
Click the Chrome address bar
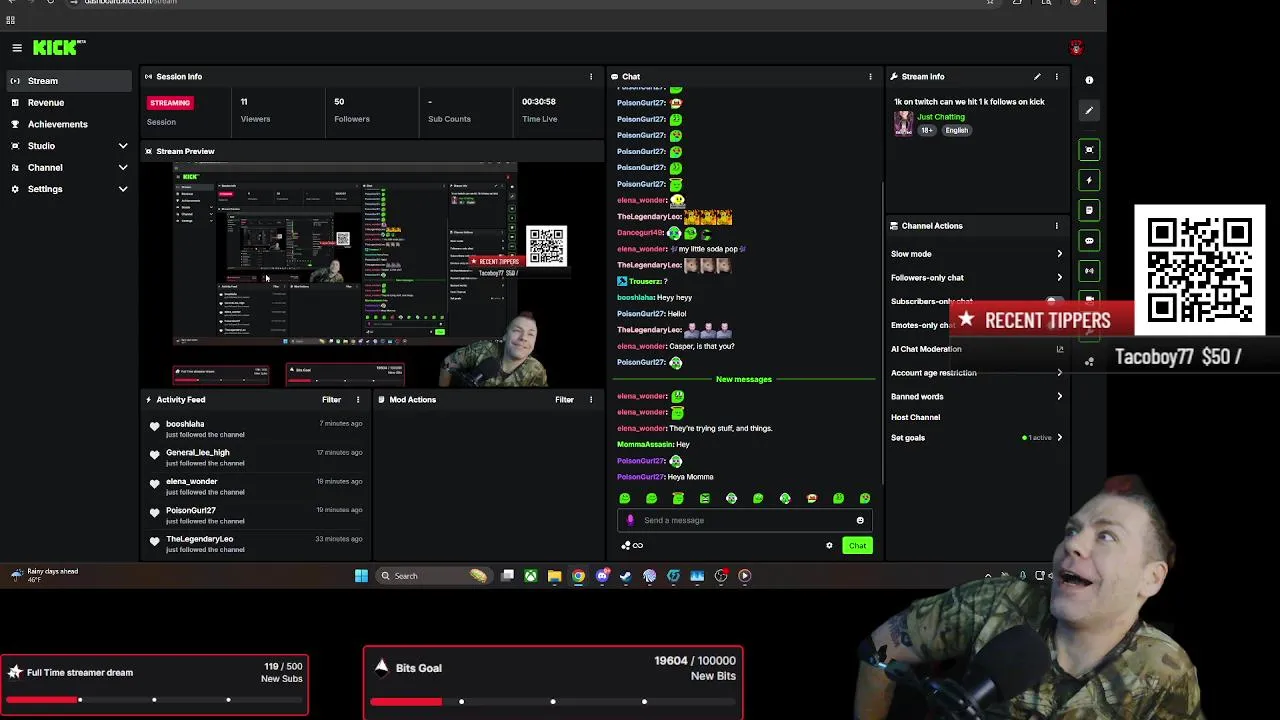pyautogui.click(x=530, y=3)
